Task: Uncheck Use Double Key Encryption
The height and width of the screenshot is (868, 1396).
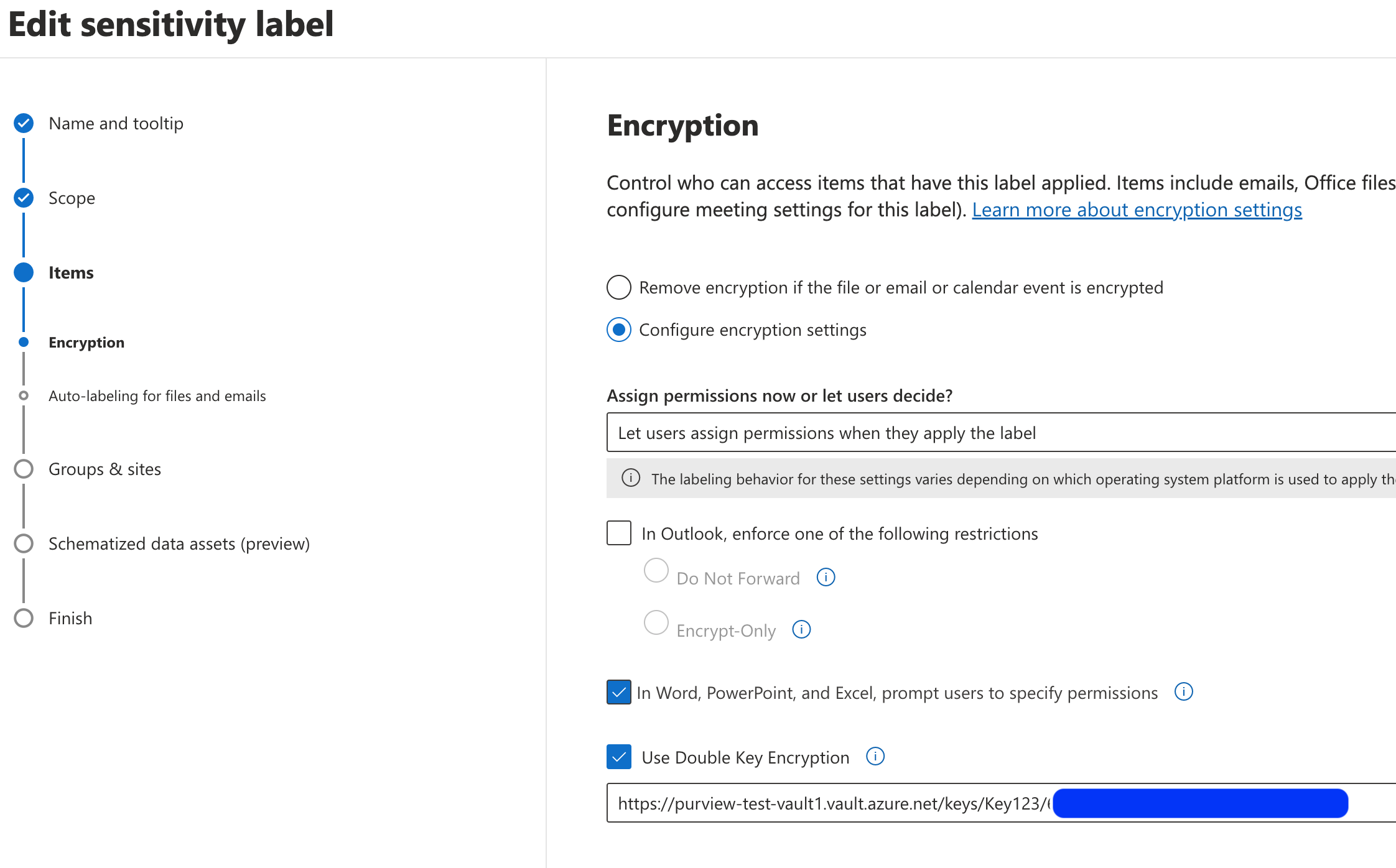Action: (x=618, y=757)
